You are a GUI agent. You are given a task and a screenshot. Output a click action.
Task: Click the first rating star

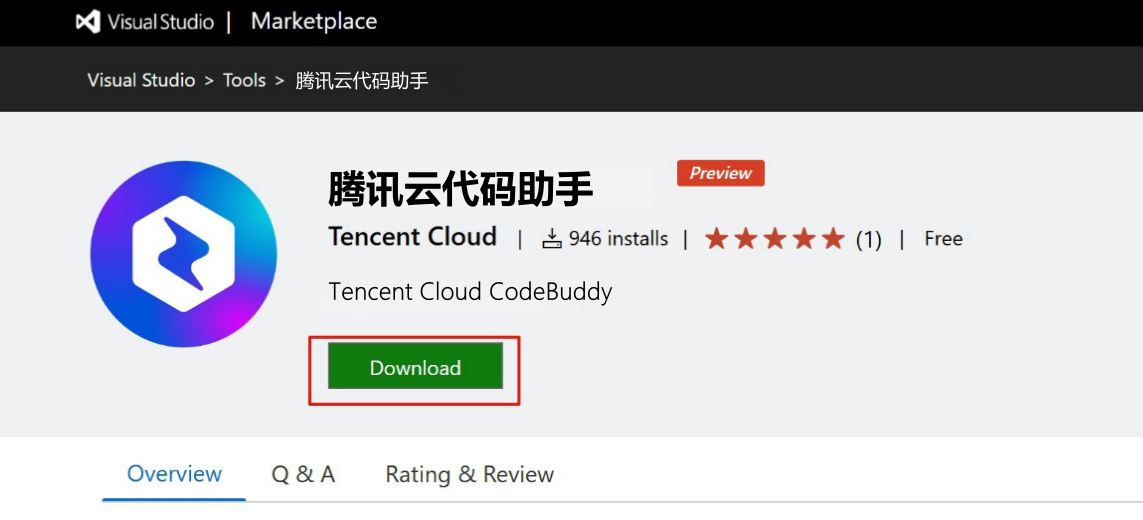(716, 238)
